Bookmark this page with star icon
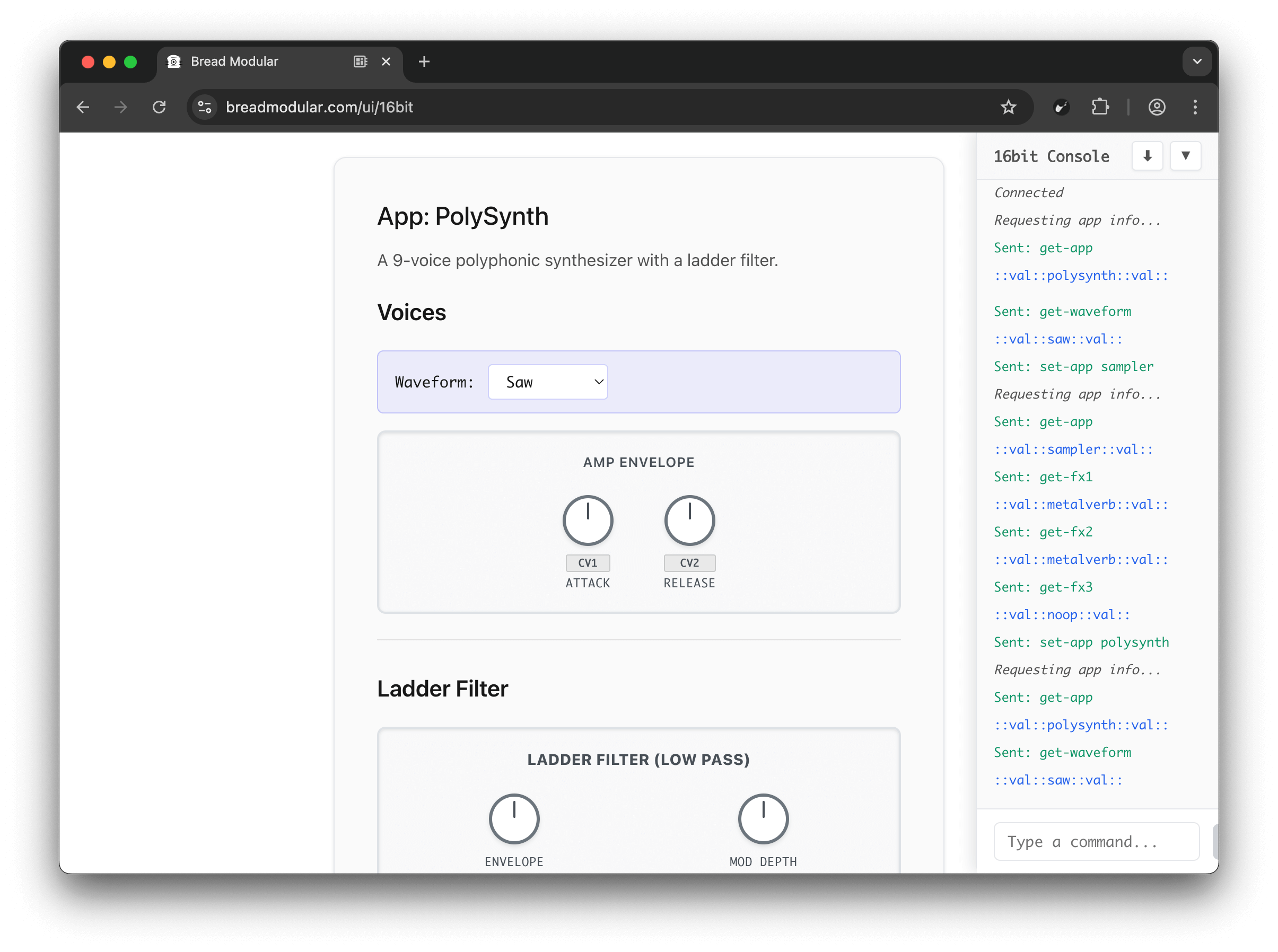The image size is (1278, 952). [1008, 107]
